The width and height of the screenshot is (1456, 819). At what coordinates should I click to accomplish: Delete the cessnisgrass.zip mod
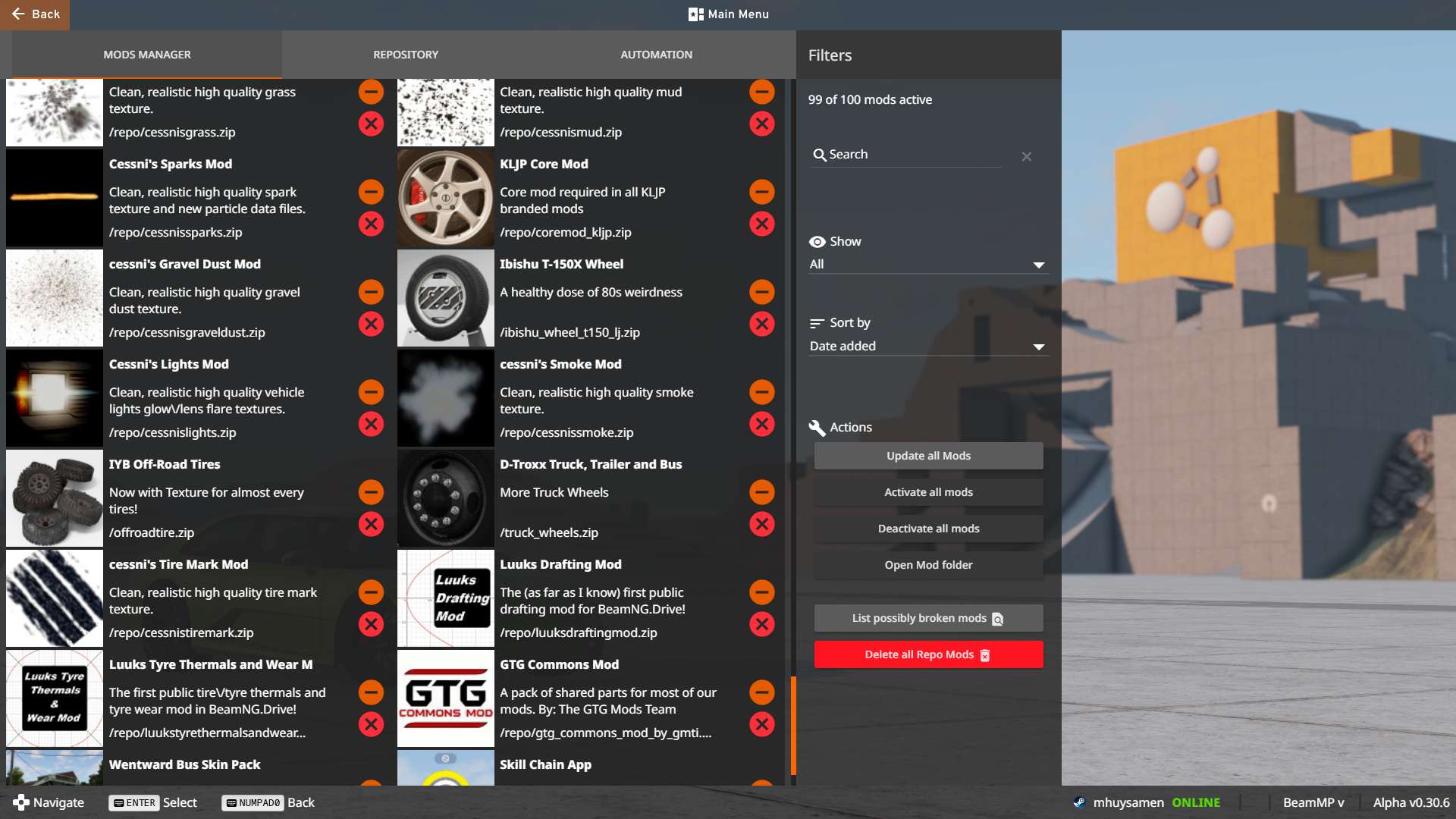(371, 124)
